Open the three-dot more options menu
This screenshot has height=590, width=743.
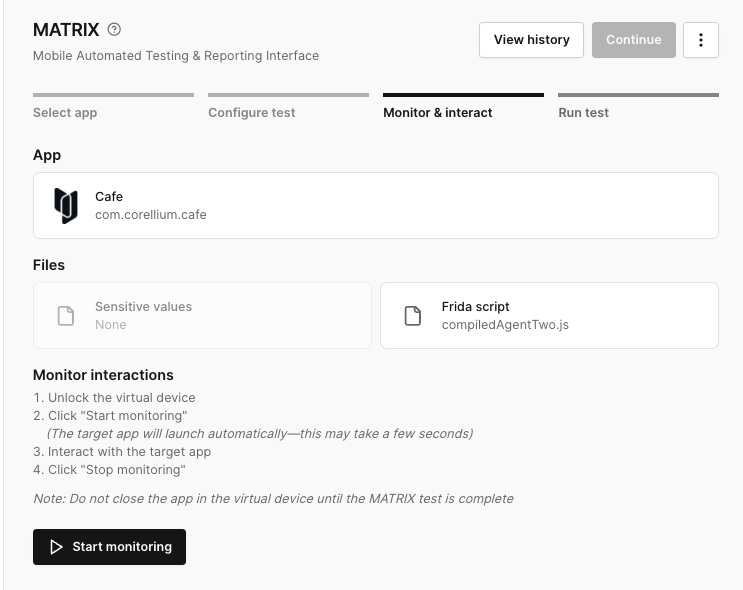pyautogui.click(x=700, y=40)
